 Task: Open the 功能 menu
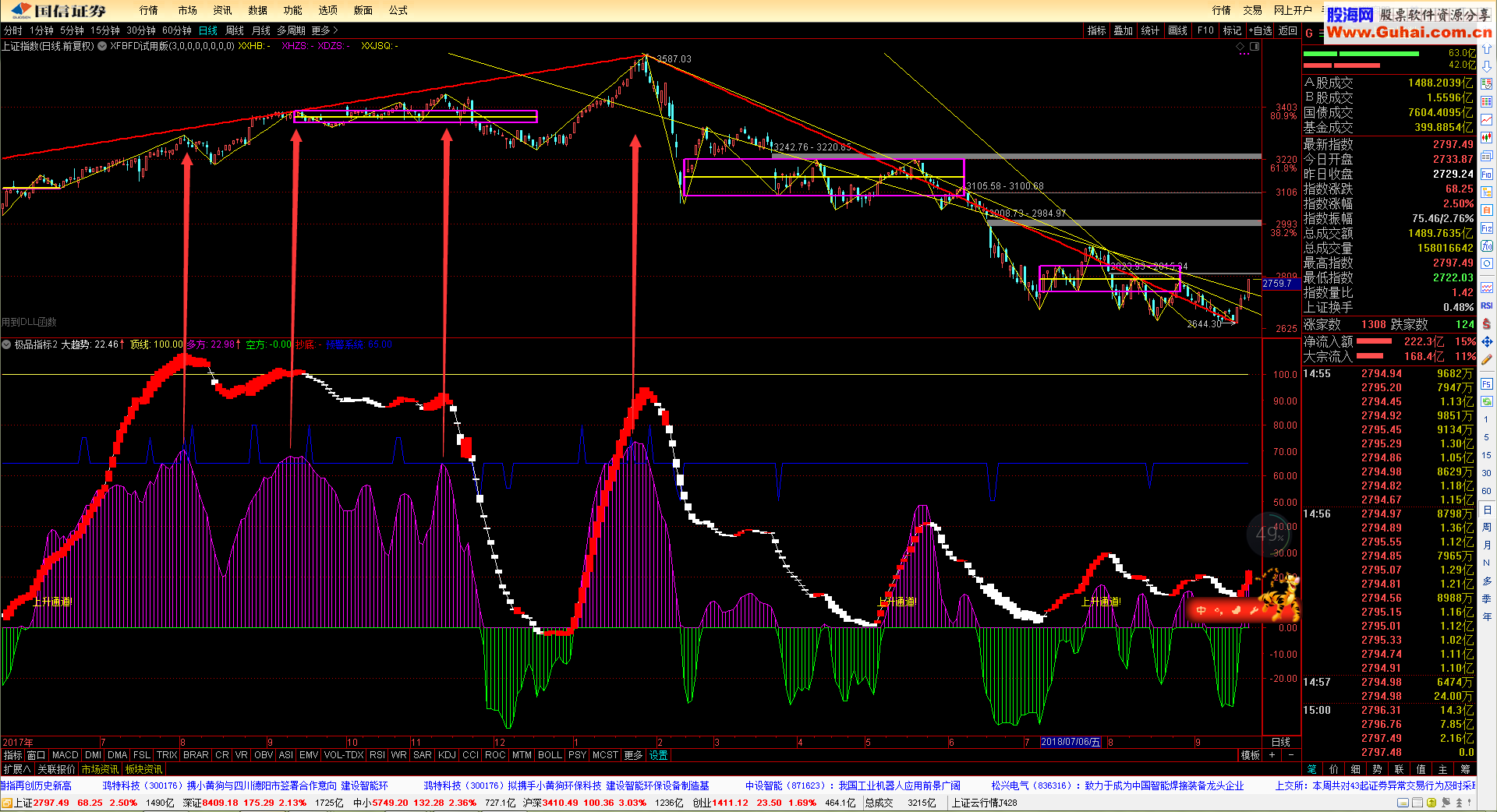click(x=292, y=10)
